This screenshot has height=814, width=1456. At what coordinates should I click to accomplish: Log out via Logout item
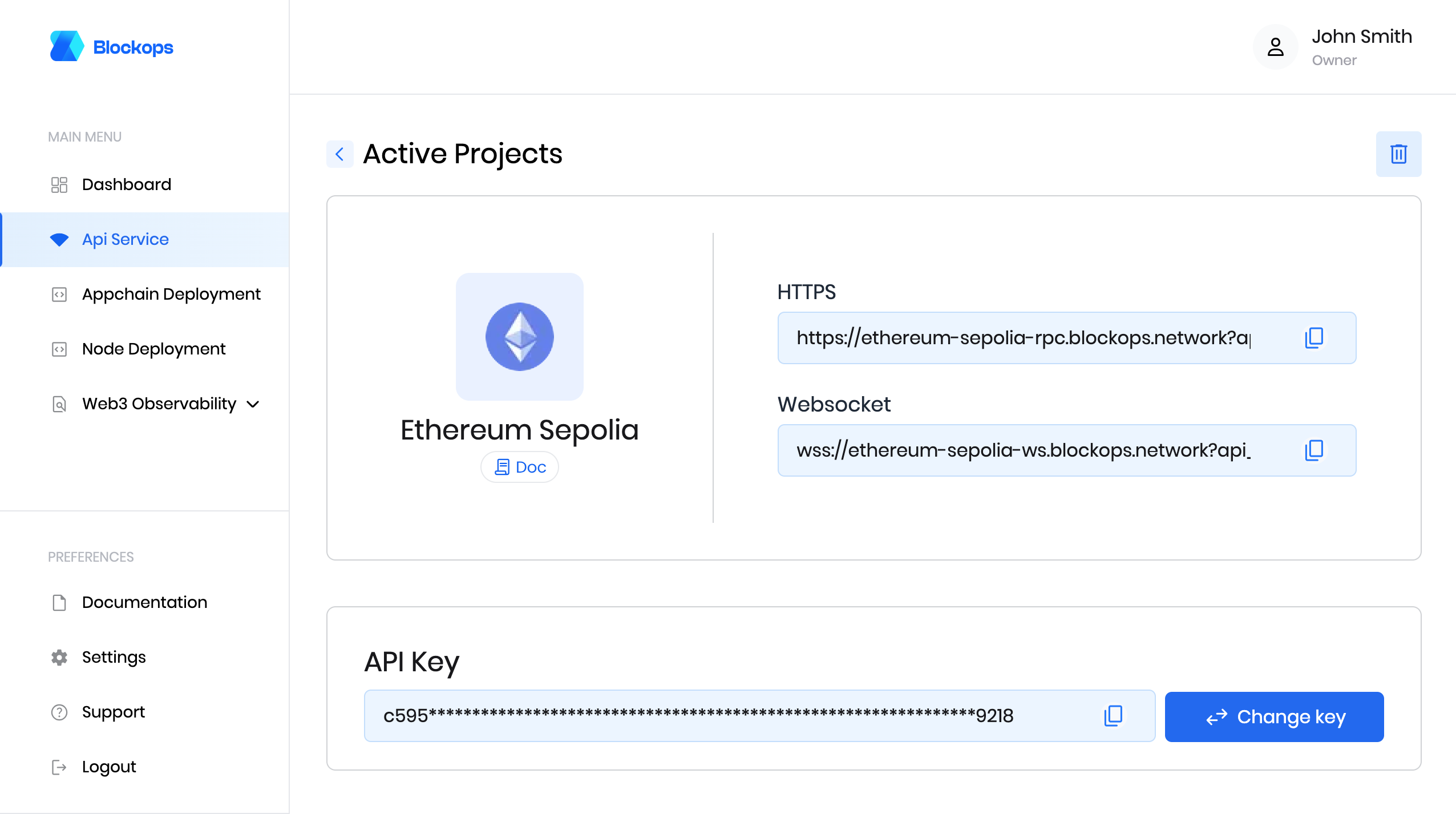pyautogui.click(x=108, y=767)
